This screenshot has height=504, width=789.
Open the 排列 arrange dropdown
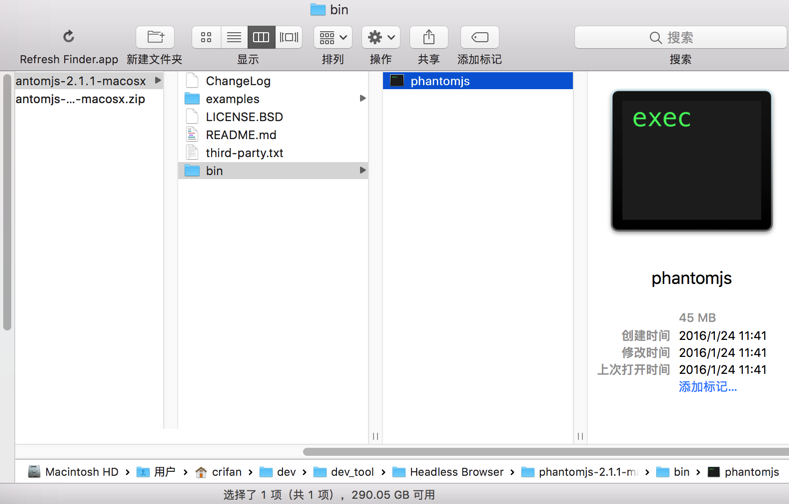333,37
